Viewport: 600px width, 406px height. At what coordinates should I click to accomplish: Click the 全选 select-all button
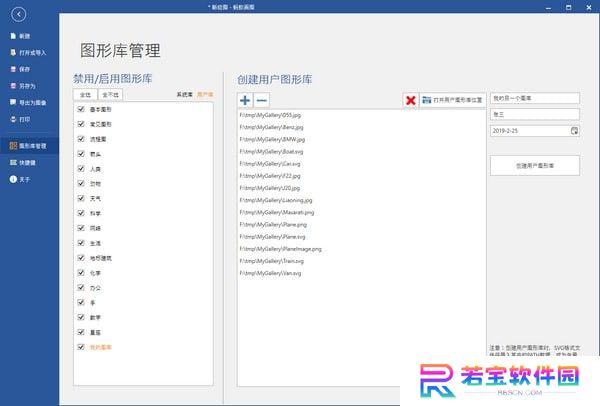click(x=85, y=95)
